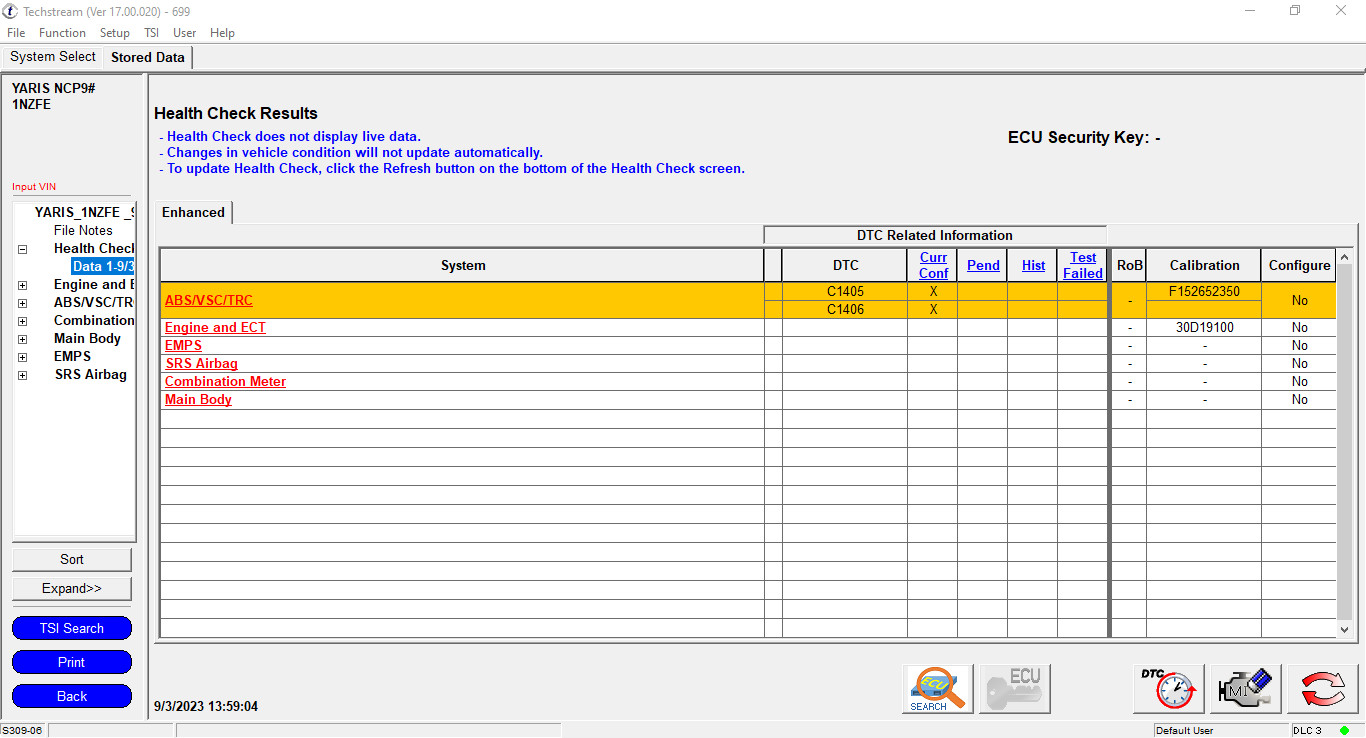This screenshot has width=1366, height=738.
Task: Click the red Input VIN label
Action: click(x=34, y=187)
